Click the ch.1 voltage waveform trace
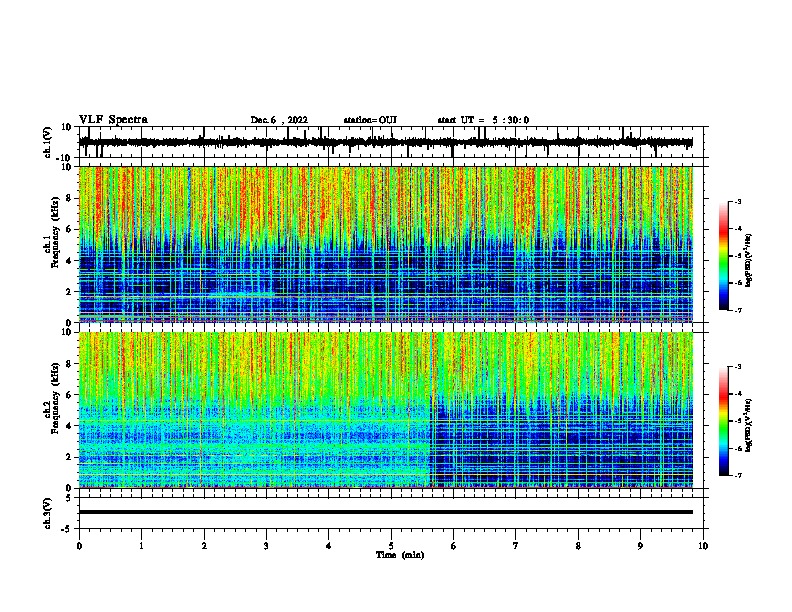This screenshot has width=792, height=612. (386, 142)
